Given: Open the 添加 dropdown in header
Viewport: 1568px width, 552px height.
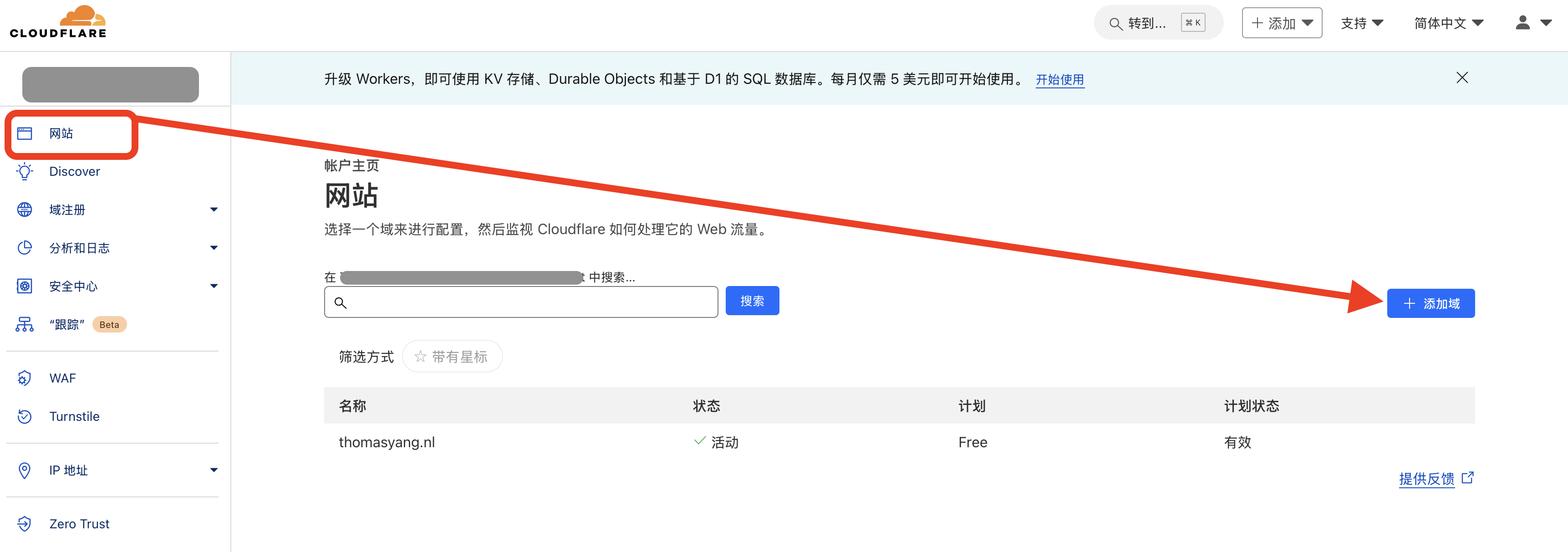Looking at the screenshot, I should click(x=1282, y=23).
